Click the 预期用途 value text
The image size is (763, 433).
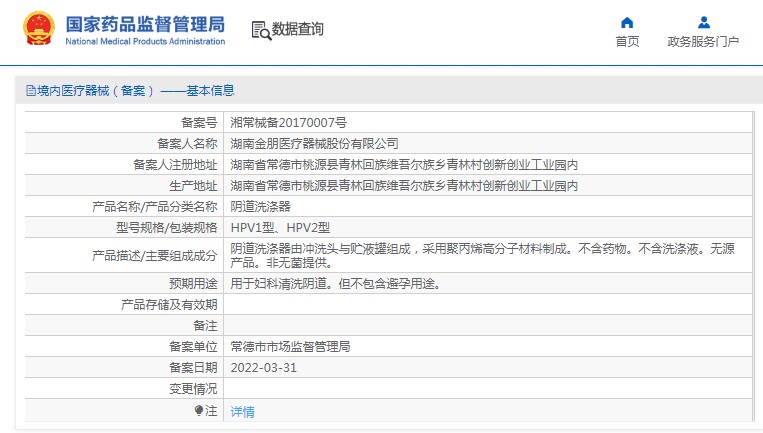coord(336,284)
